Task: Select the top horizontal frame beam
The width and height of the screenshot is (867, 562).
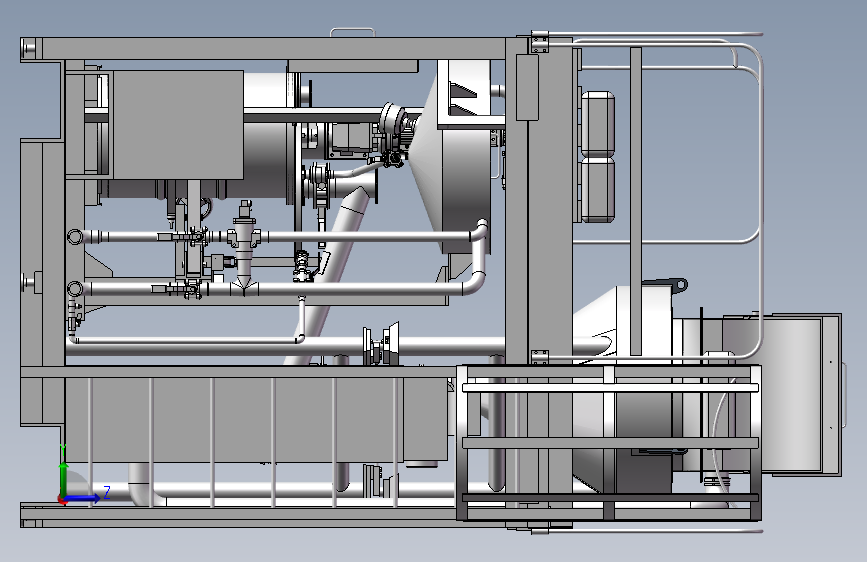Action: coord(263,49)
